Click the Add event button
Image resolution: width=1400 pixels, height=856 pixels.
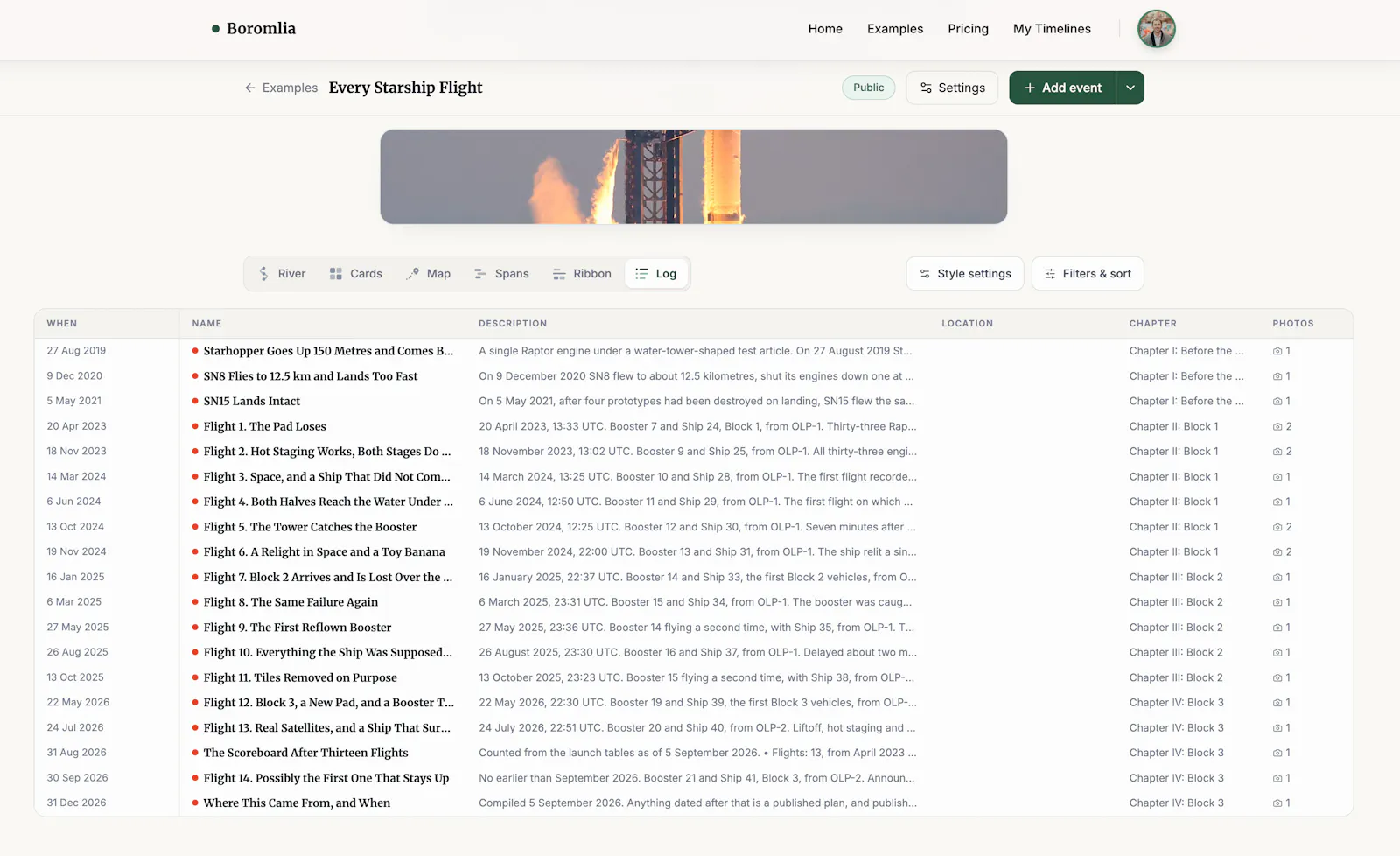pos(1063,88)
